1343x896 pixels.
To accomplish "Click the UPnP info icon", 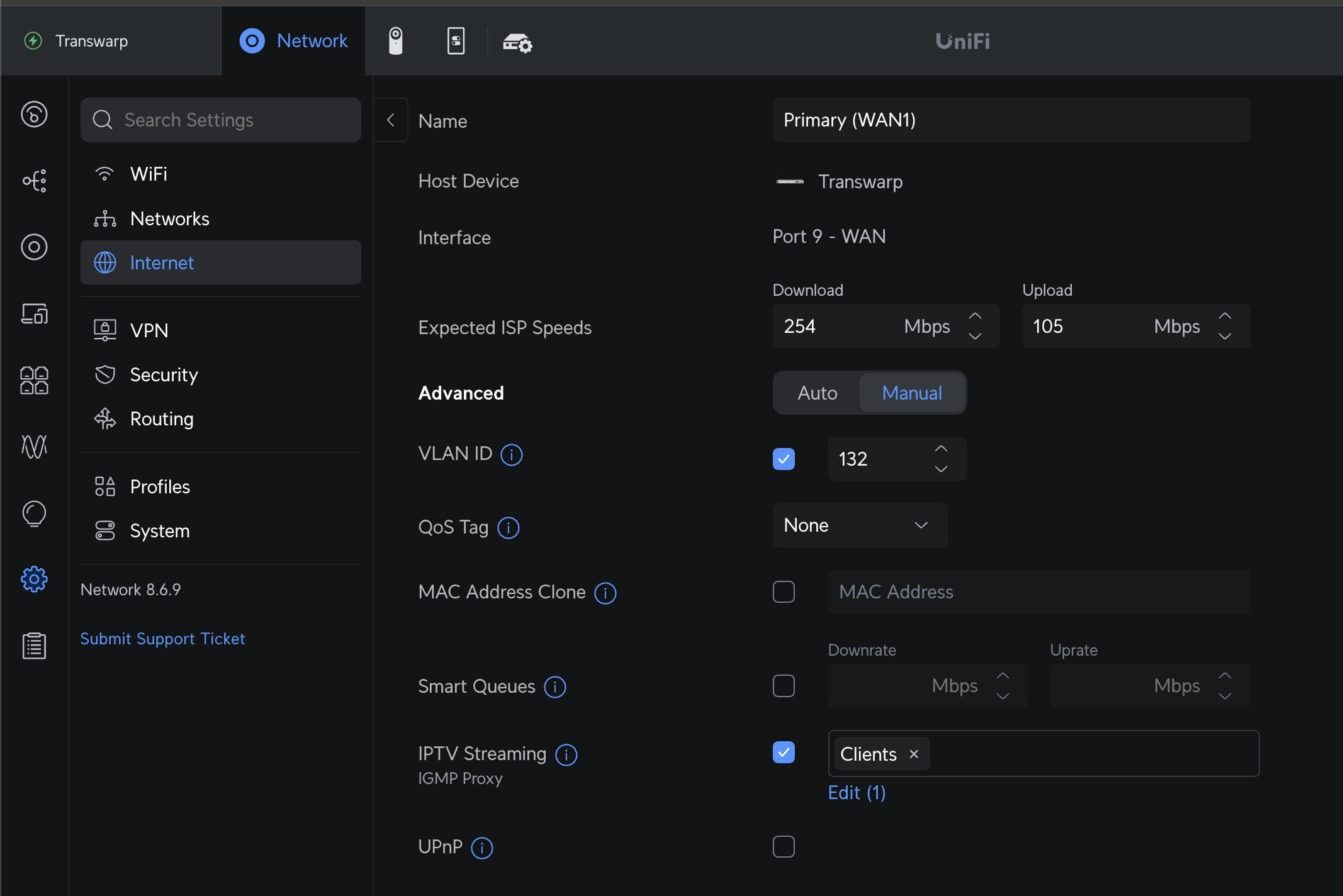I will tap(482, 848).
